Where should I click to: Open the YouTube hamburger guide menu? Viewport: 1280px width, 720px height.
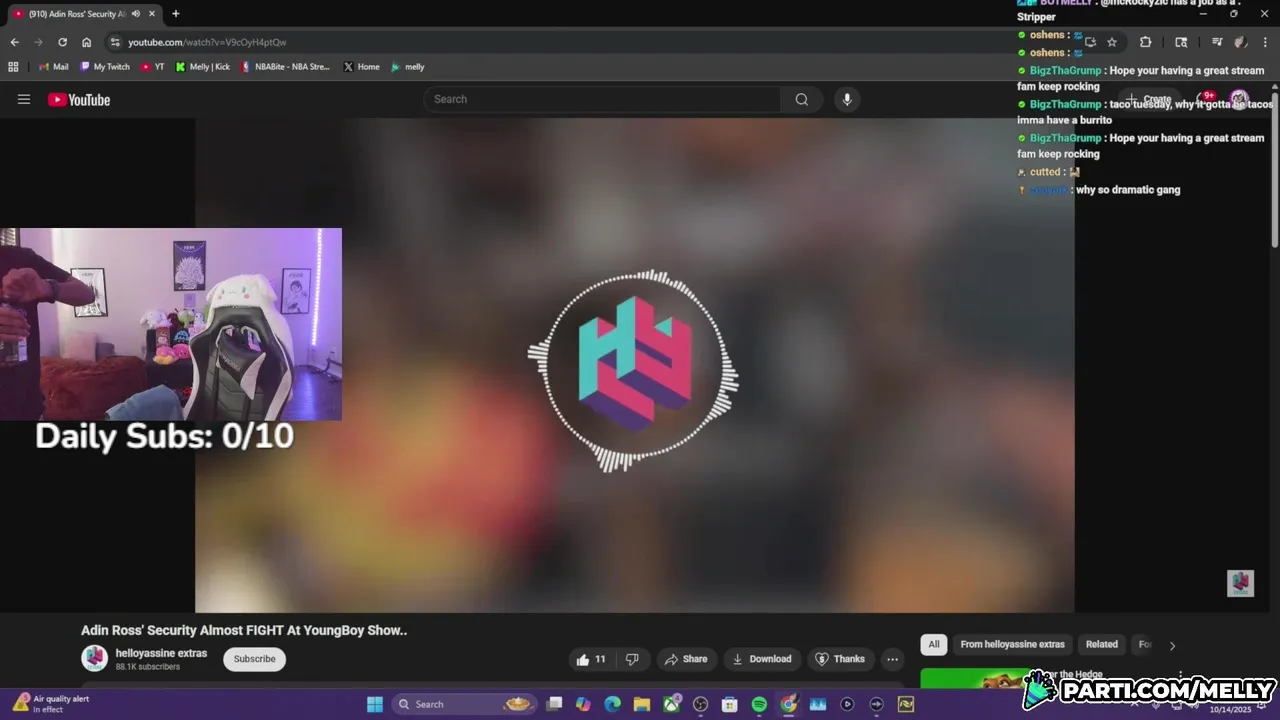24,99
